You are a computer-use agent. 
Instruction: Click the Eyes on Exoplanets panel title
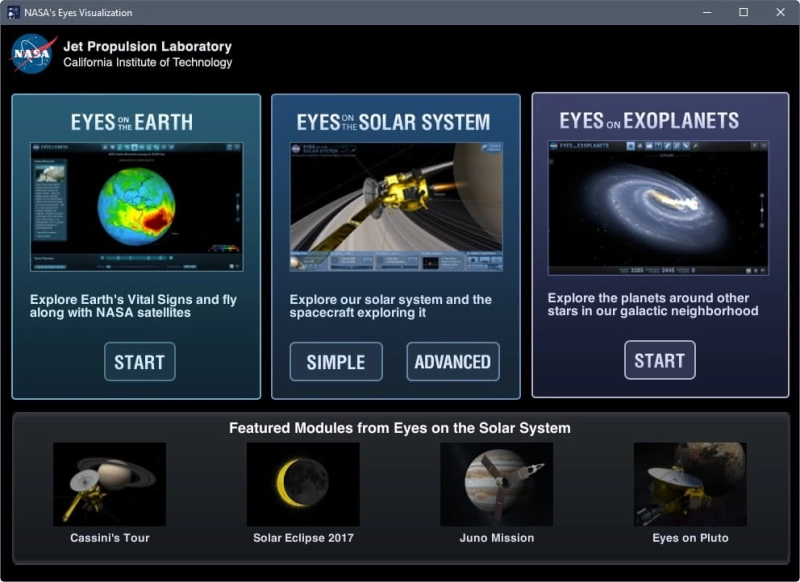coord(649,121)
